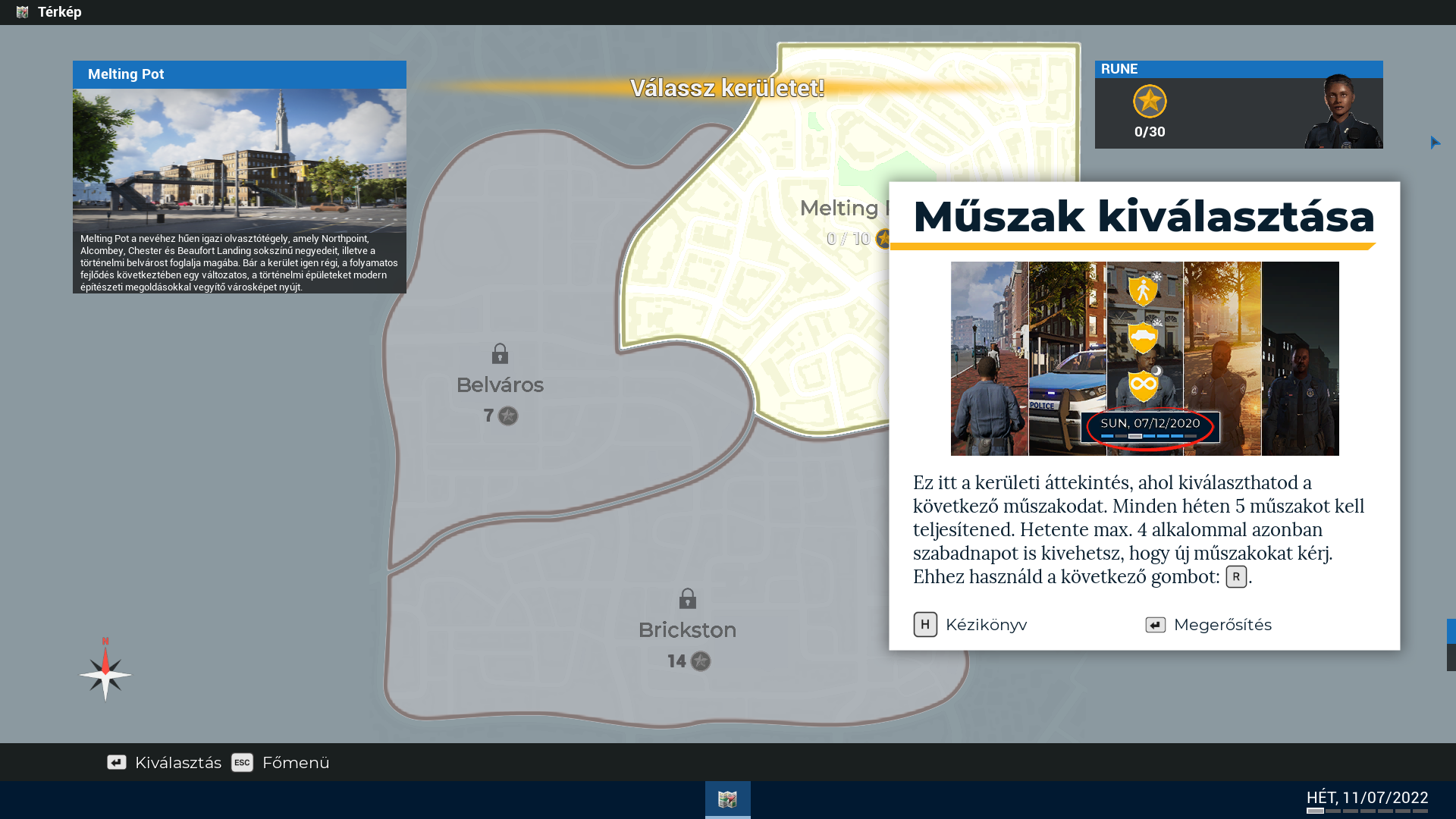Select the Melting Pot district label on map
The image size is (1456, 819).
[x=839, y=209]
